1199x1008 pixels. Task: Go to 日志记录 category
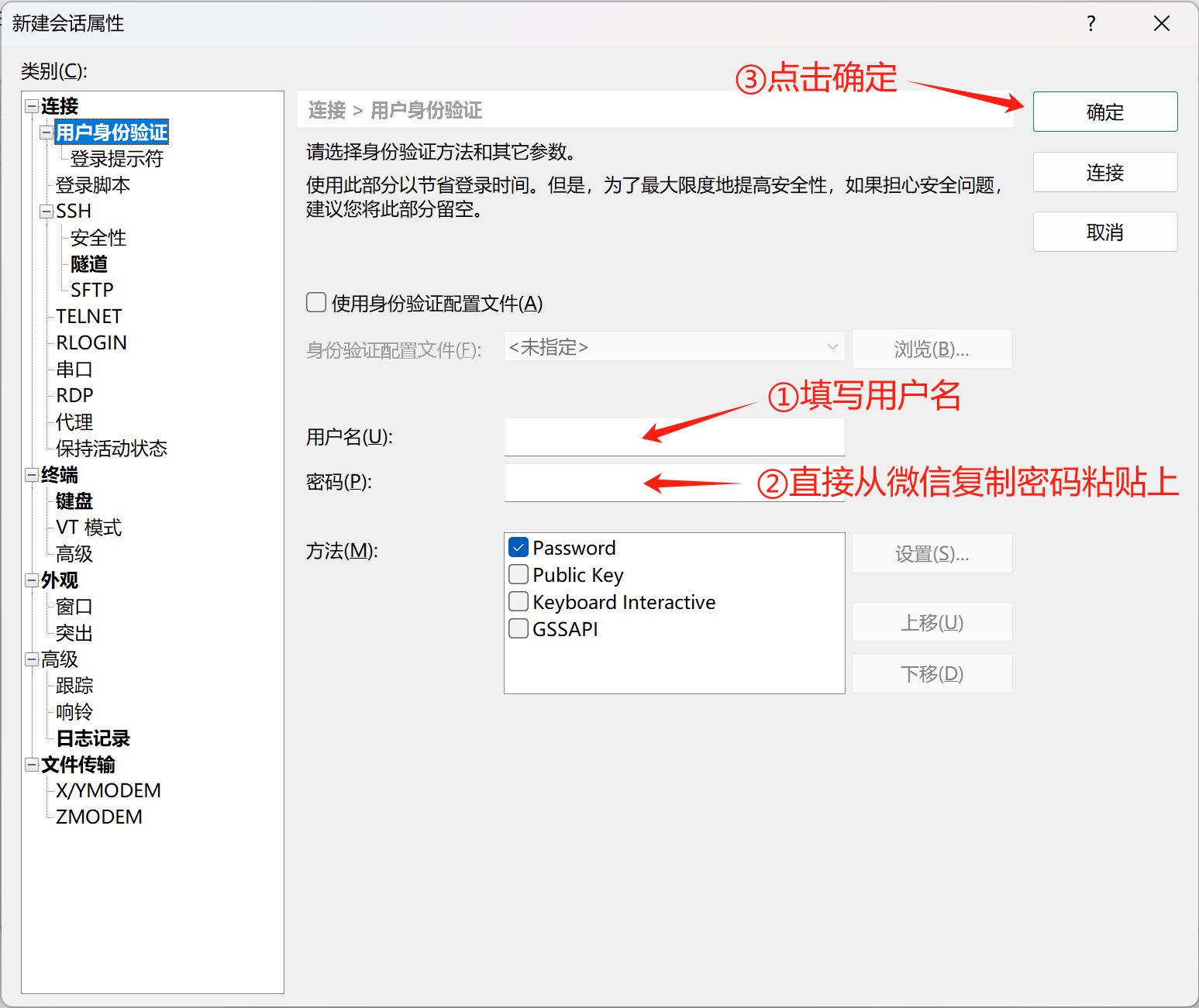point(93,738)
